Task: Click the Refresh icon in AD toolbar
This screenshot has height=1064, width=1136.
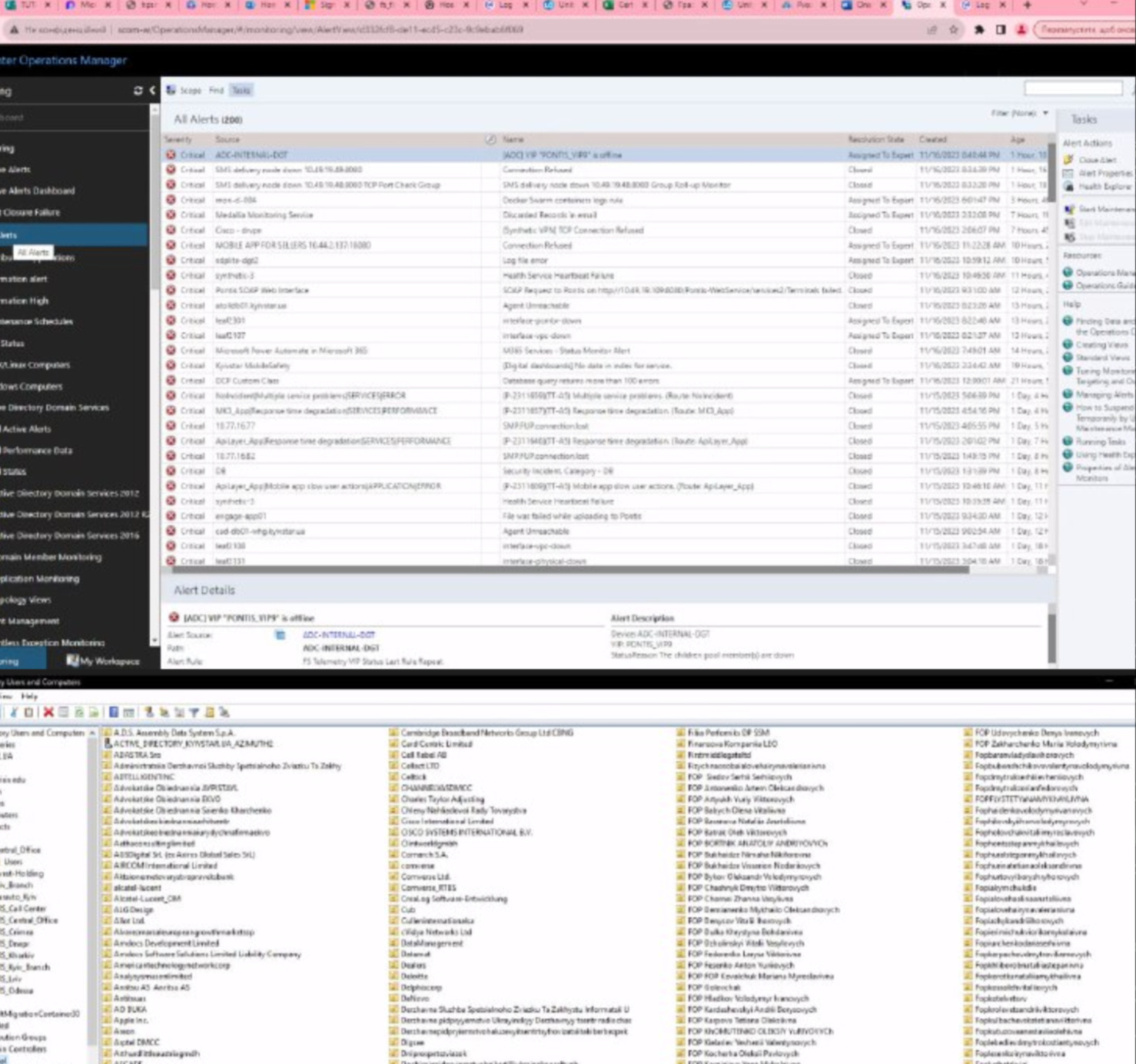Action: coord(78,713)
